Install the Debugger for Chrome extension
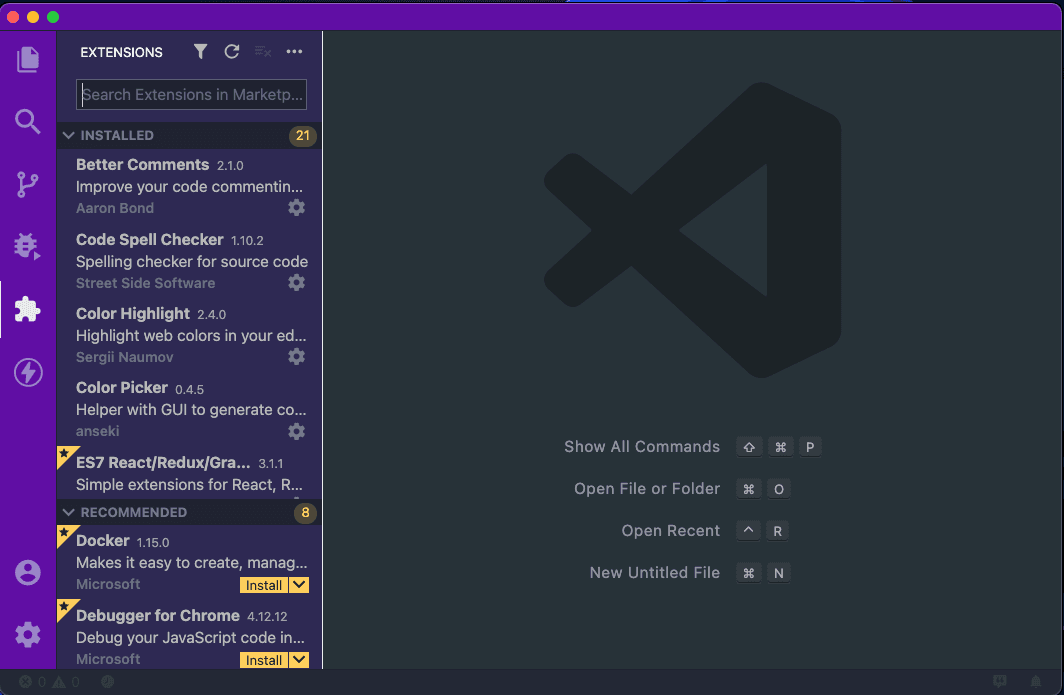Screen dimensions: 1064x695 point(264,660)
